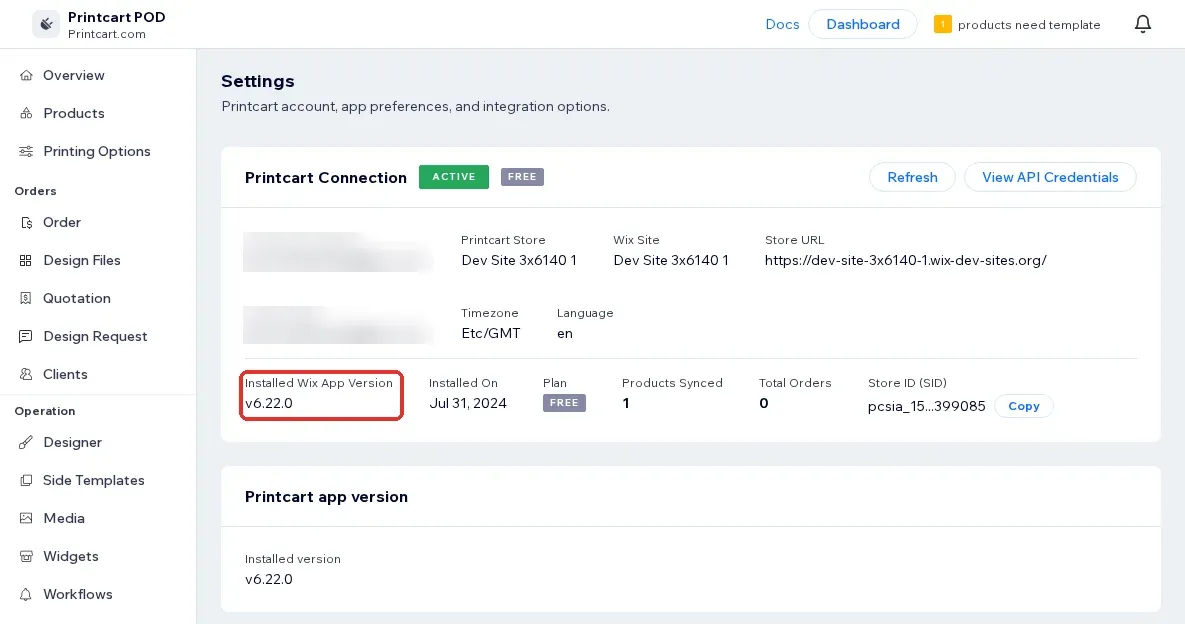Click the FREE badge beside ACTIVE
1185x624 pixels.
tap(522, 177)
